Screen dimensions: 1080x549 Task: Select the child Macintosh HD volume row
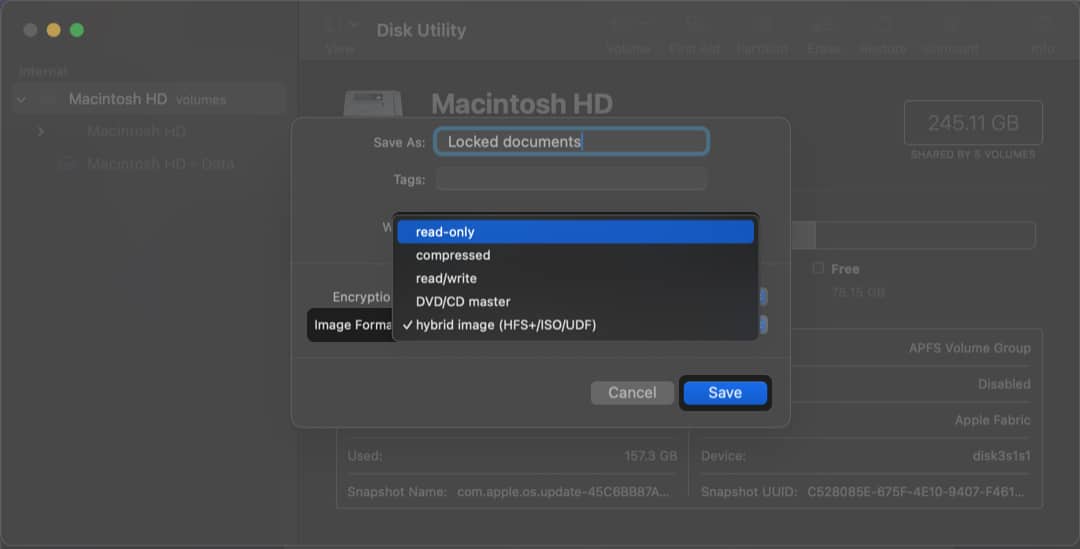(x=136, y=131)
